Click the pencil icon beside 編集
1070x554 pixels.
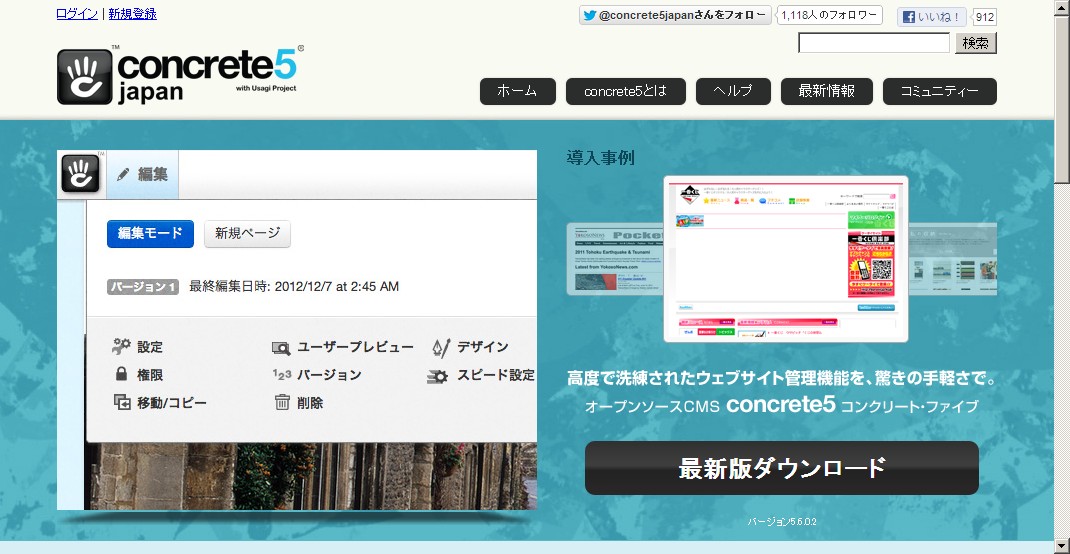point(123,175)
